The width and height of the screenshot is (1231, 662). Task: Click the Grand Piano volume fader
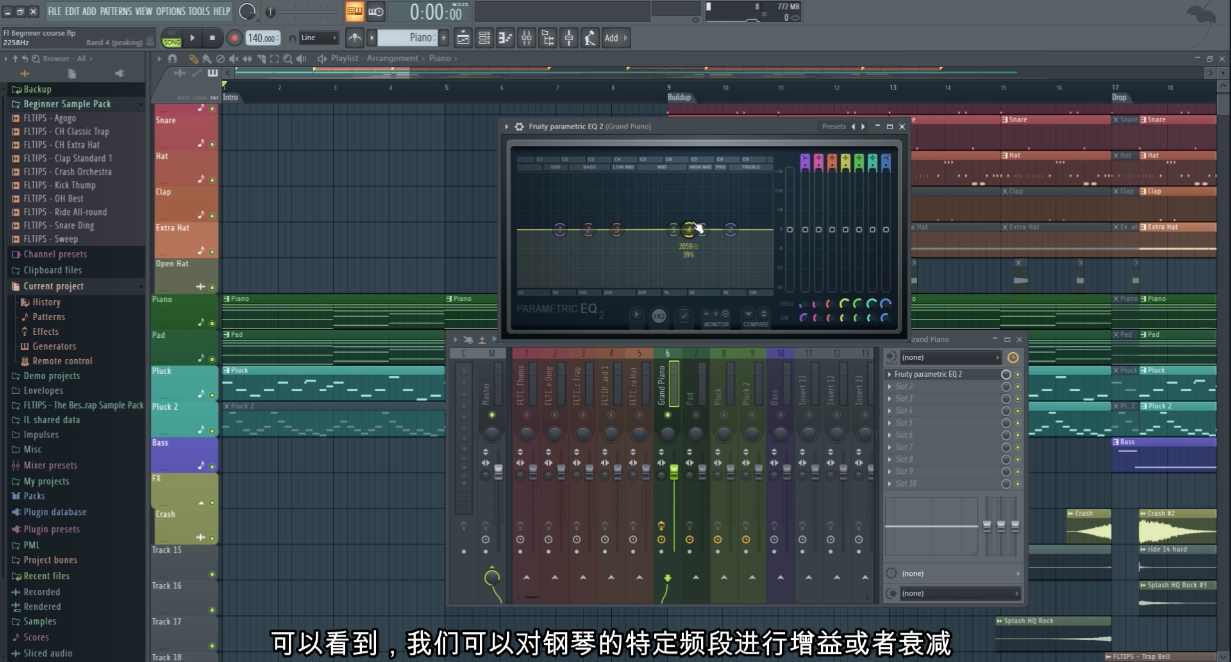coord(673,471)
